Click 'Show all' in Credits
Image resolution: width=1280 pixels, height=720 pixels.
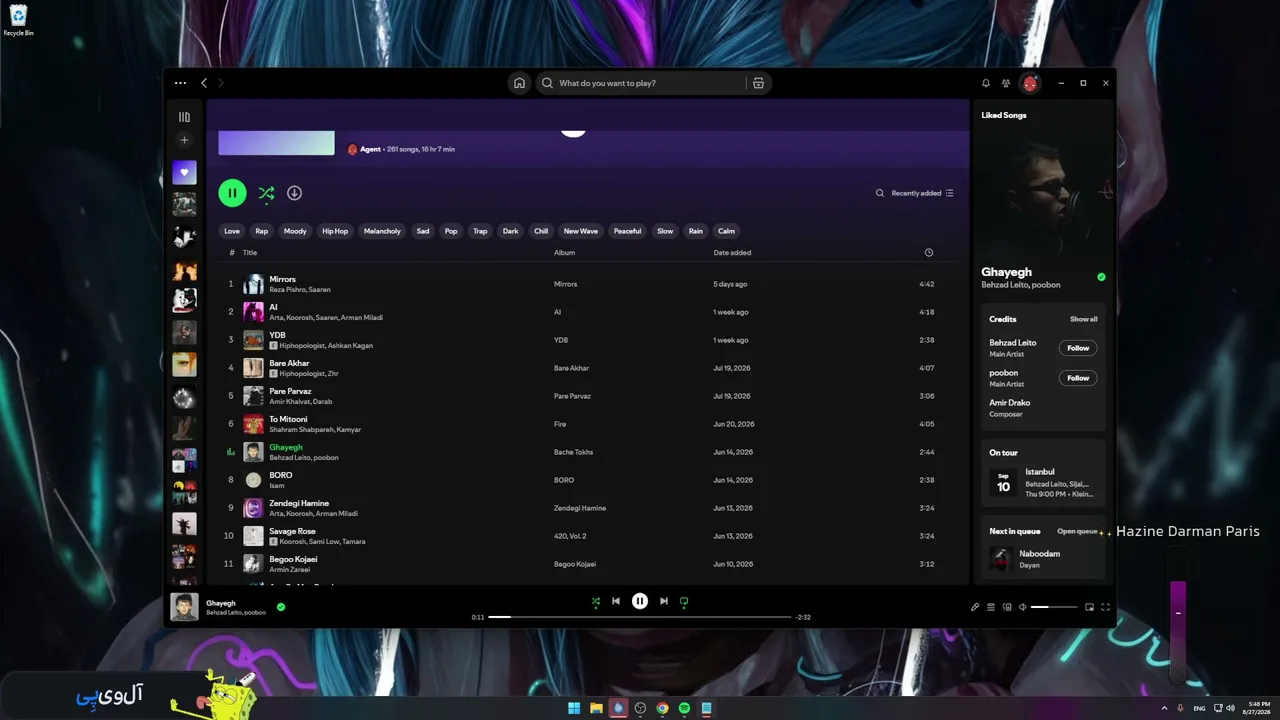point(1084,319)
